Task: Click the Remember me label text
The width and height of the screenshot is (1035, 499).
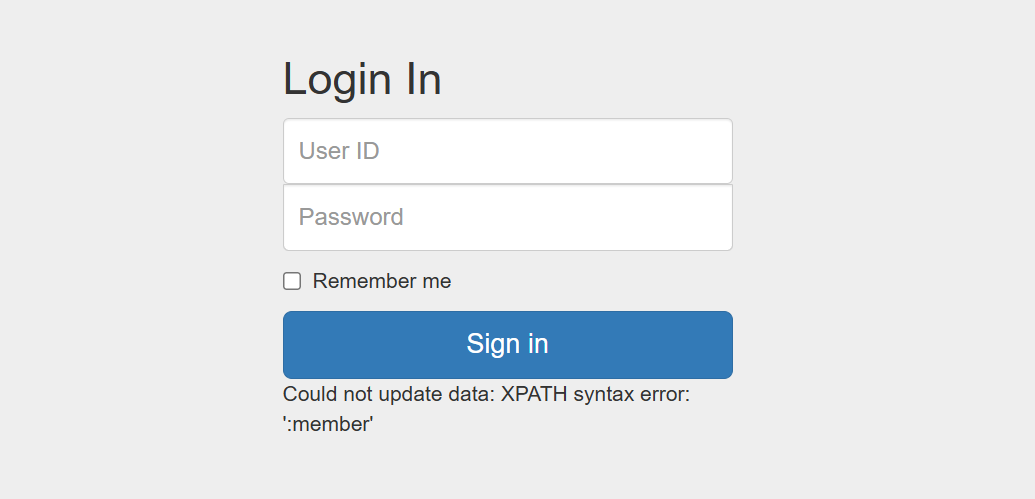Action: pos(382,281)
